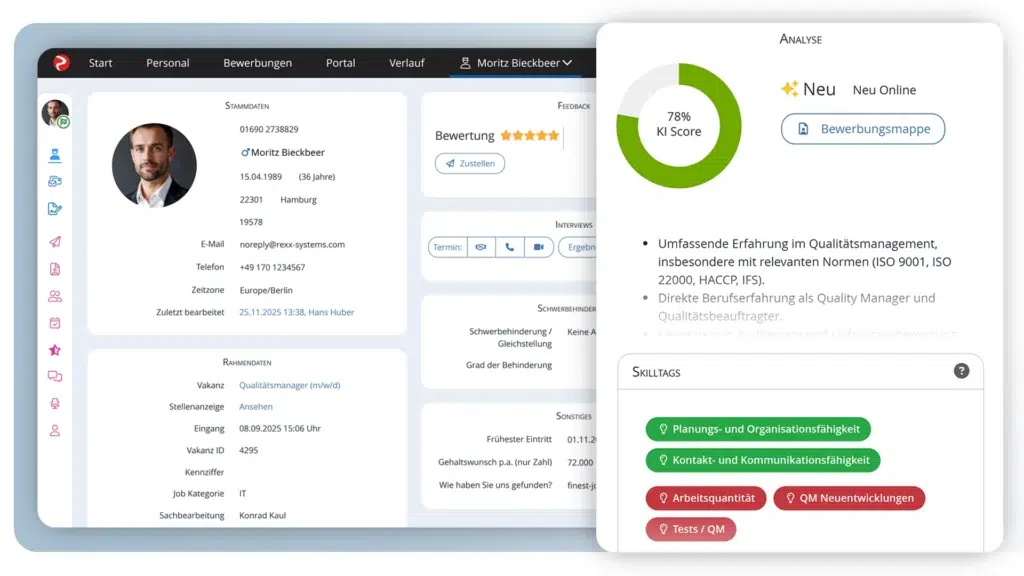The width and height of the screenshot is (1024, 576).
Task: Open the Bewerbungsmappe button
Action: pos(862,129)
